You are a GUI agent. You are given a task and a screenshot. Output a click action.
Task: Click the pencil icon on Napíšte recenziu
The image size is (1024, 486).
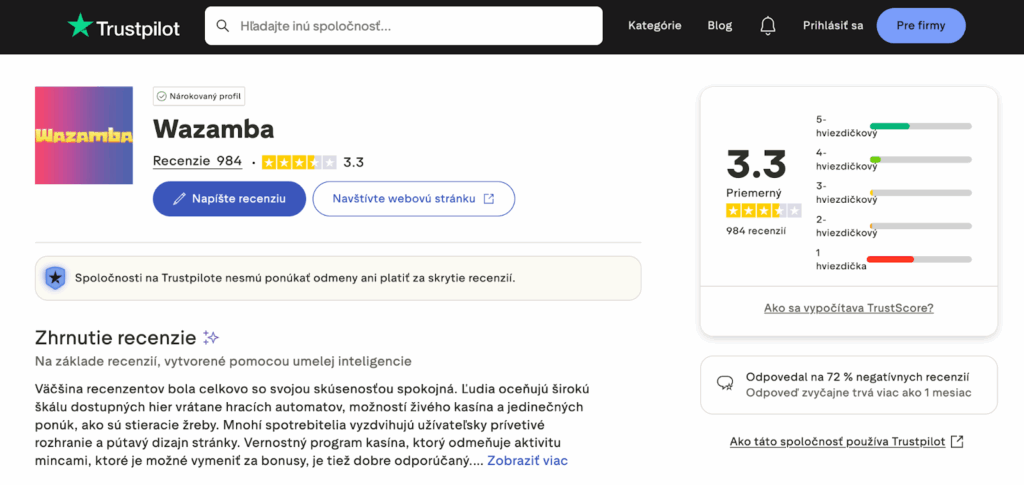pyautogui.click(x=180, y=199)
